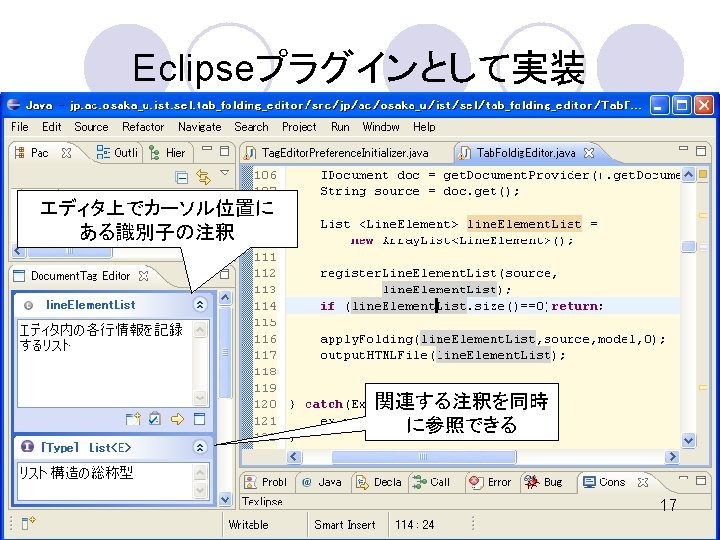Open the Call hierarchy view tab
The width and height of the screenshot is (720, 540).
(x=431, y=482)
